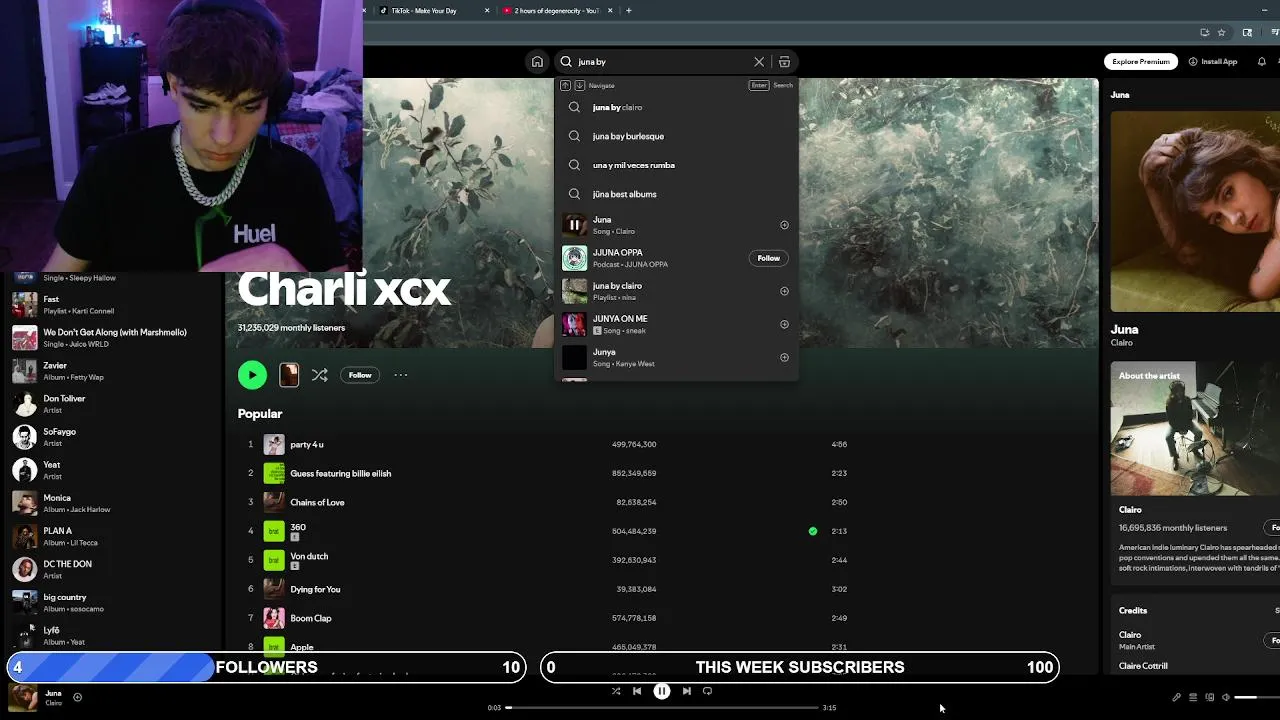Play 'Guess featuring billie eilish' track
The image size is (1280, 720).
[x=341, y=473]
